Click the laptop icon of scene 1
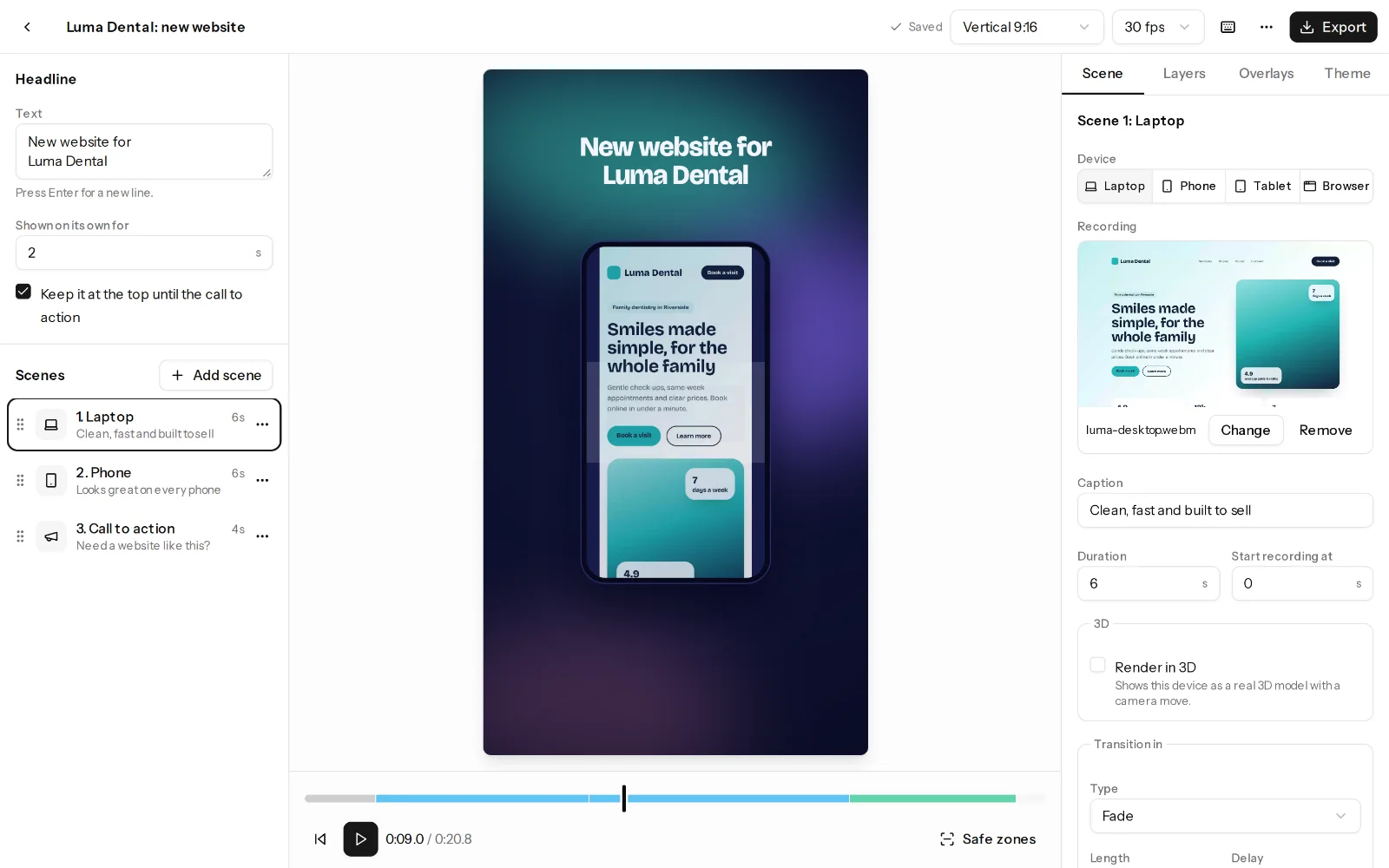 click(x=51, y=424)
